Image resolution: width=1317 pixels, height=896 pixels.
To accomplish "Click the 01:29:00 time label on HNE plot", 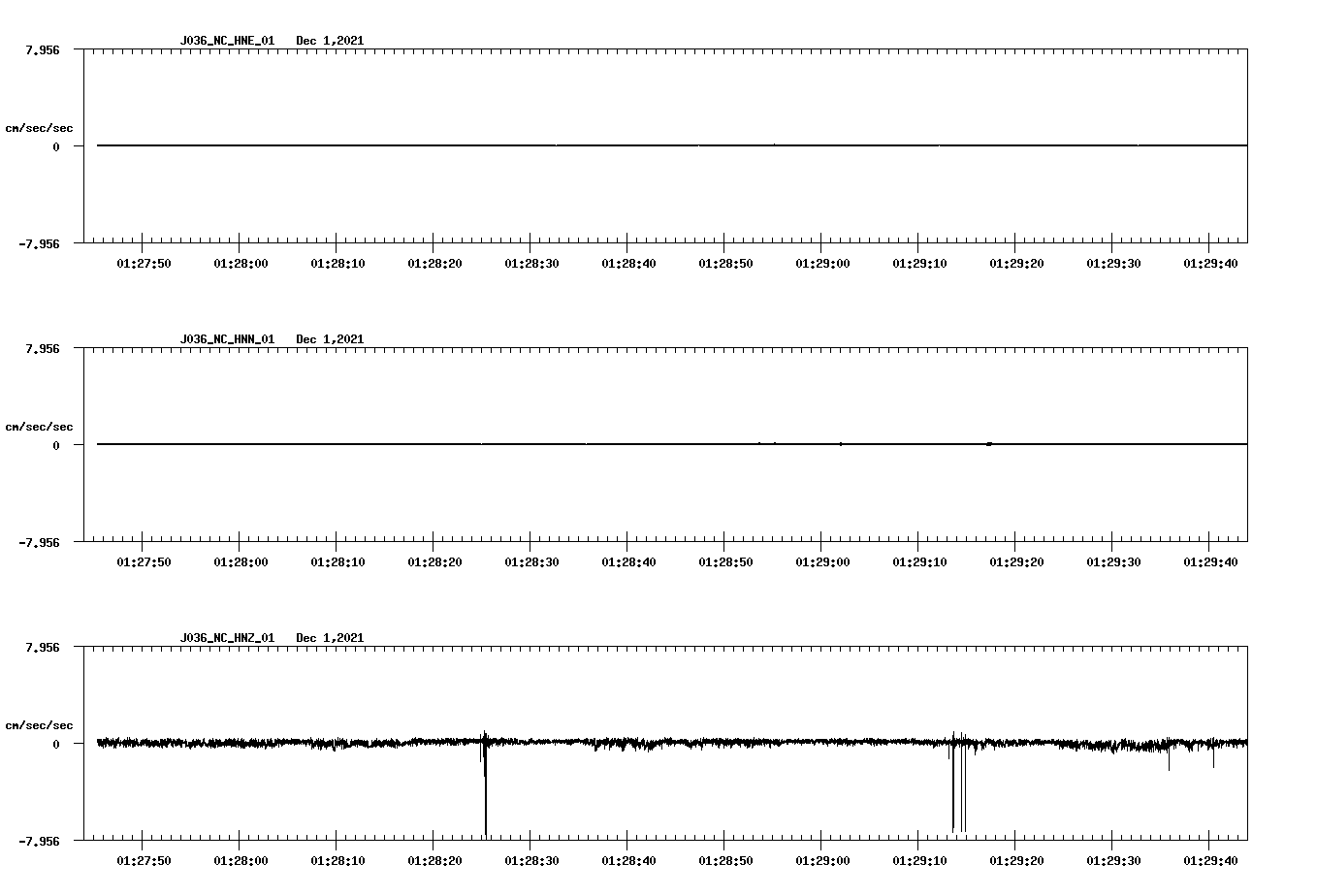I will click(822, 264).
